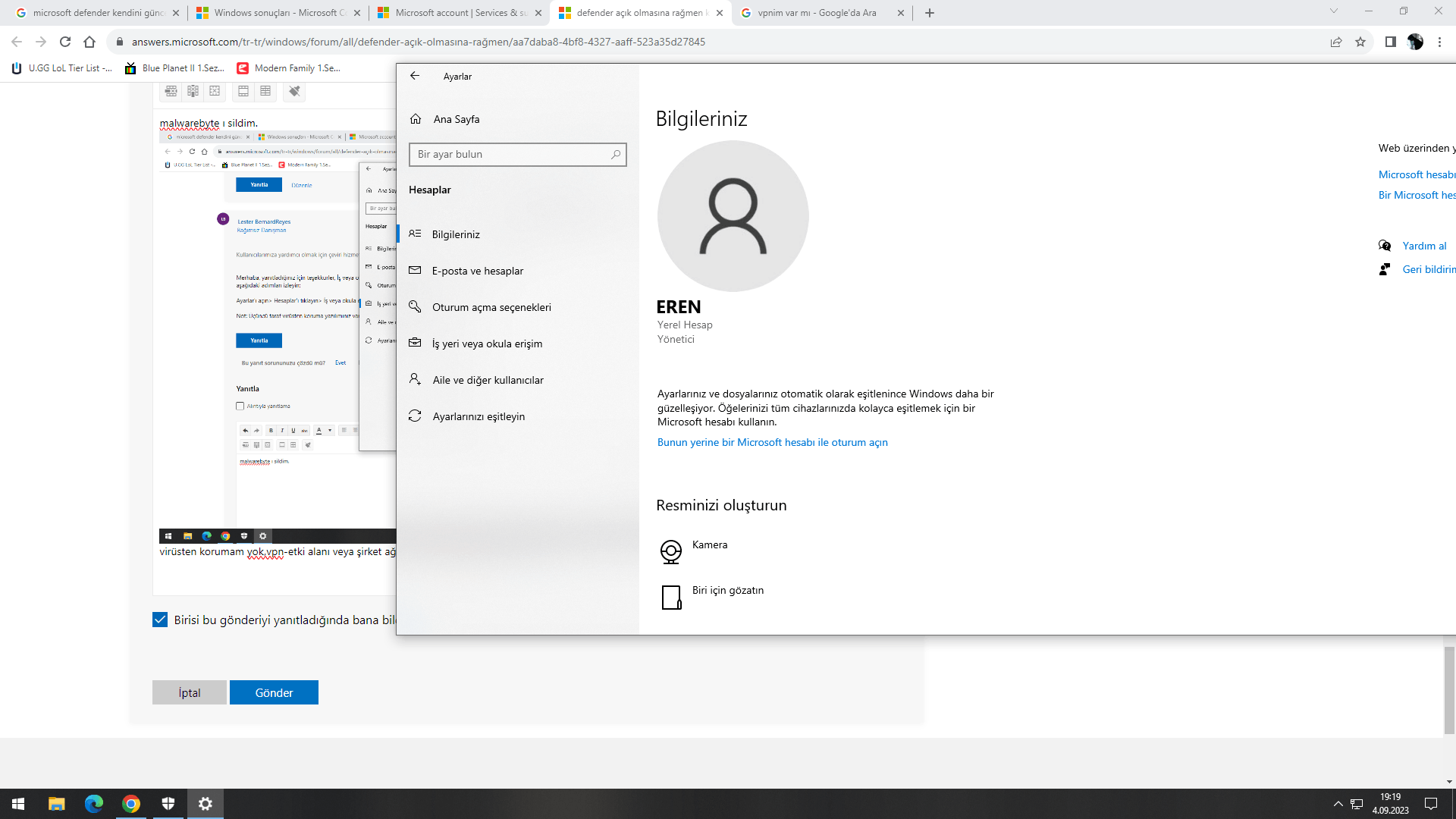
Task: Open Chrome three-dot menu
Action: (x=1439, y=42)
